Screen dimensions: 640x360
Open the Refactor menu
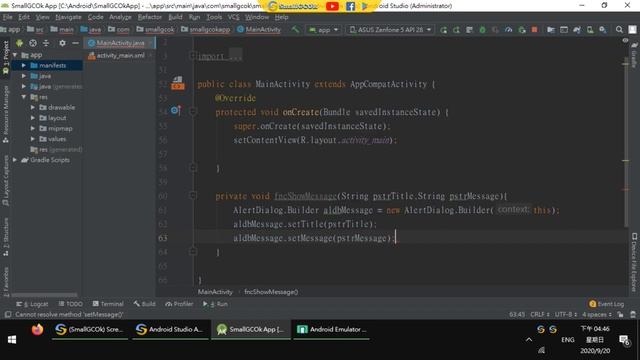tap(149, 17)
